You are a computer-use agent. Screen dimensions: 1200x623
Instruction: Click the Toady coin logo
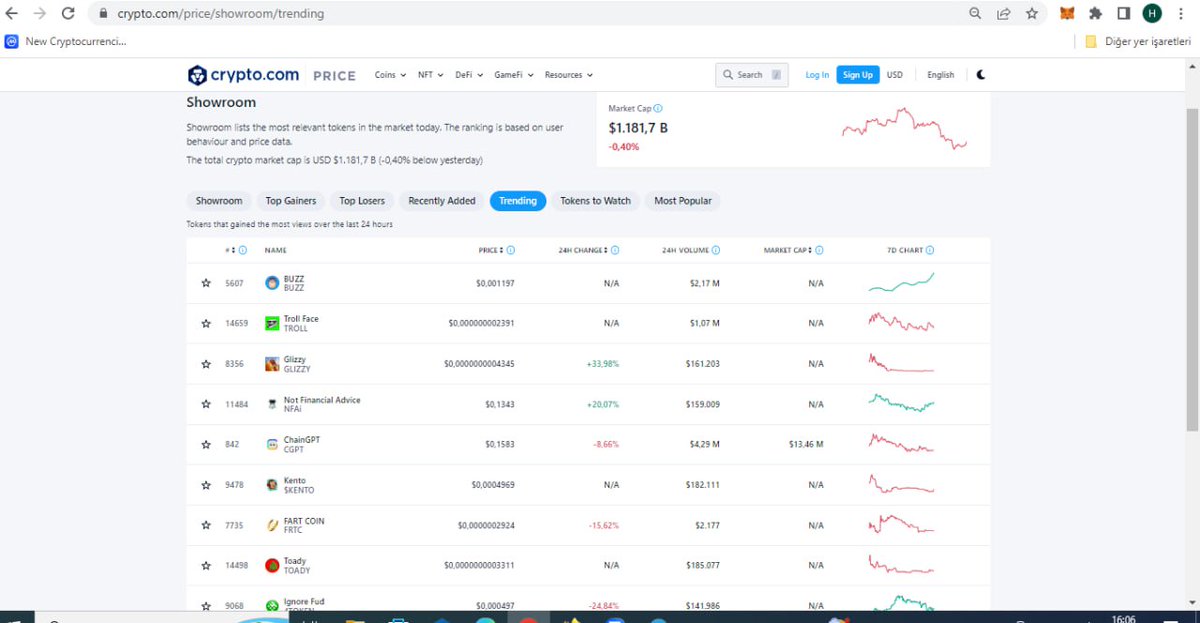(x=272, y=565)
